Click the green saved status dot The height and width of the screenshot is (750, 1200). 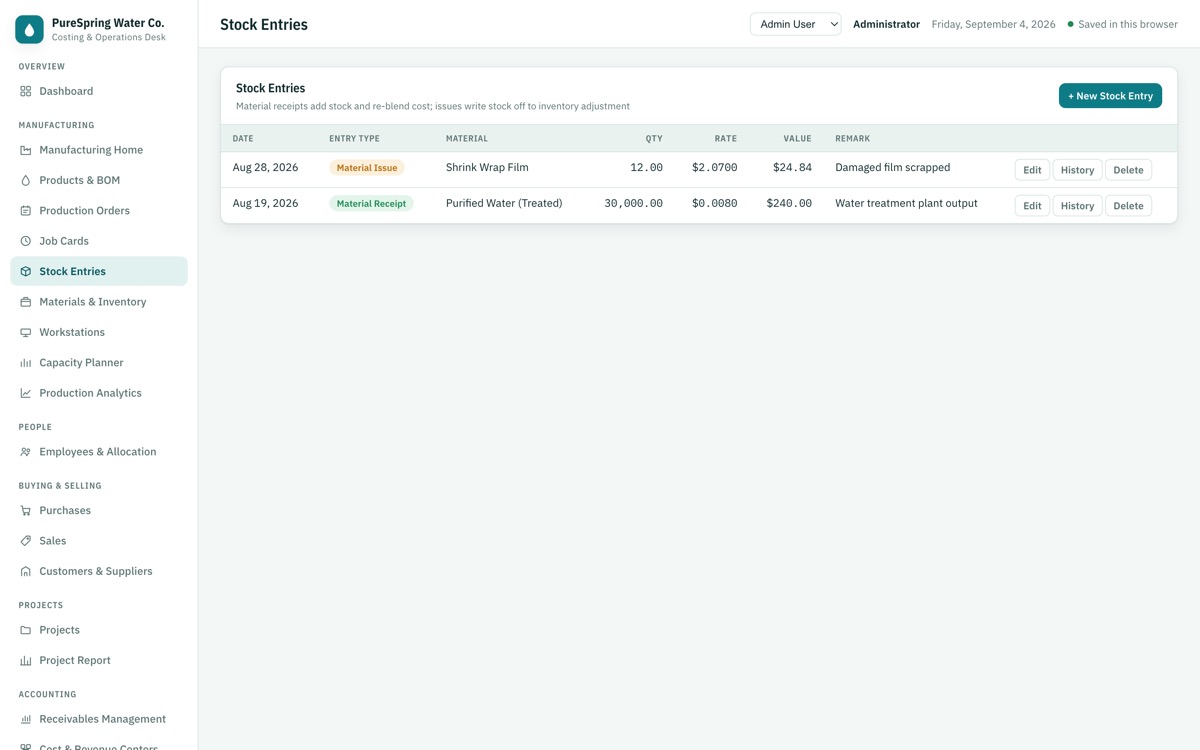pyautogui.click(x=1071, y=24)
